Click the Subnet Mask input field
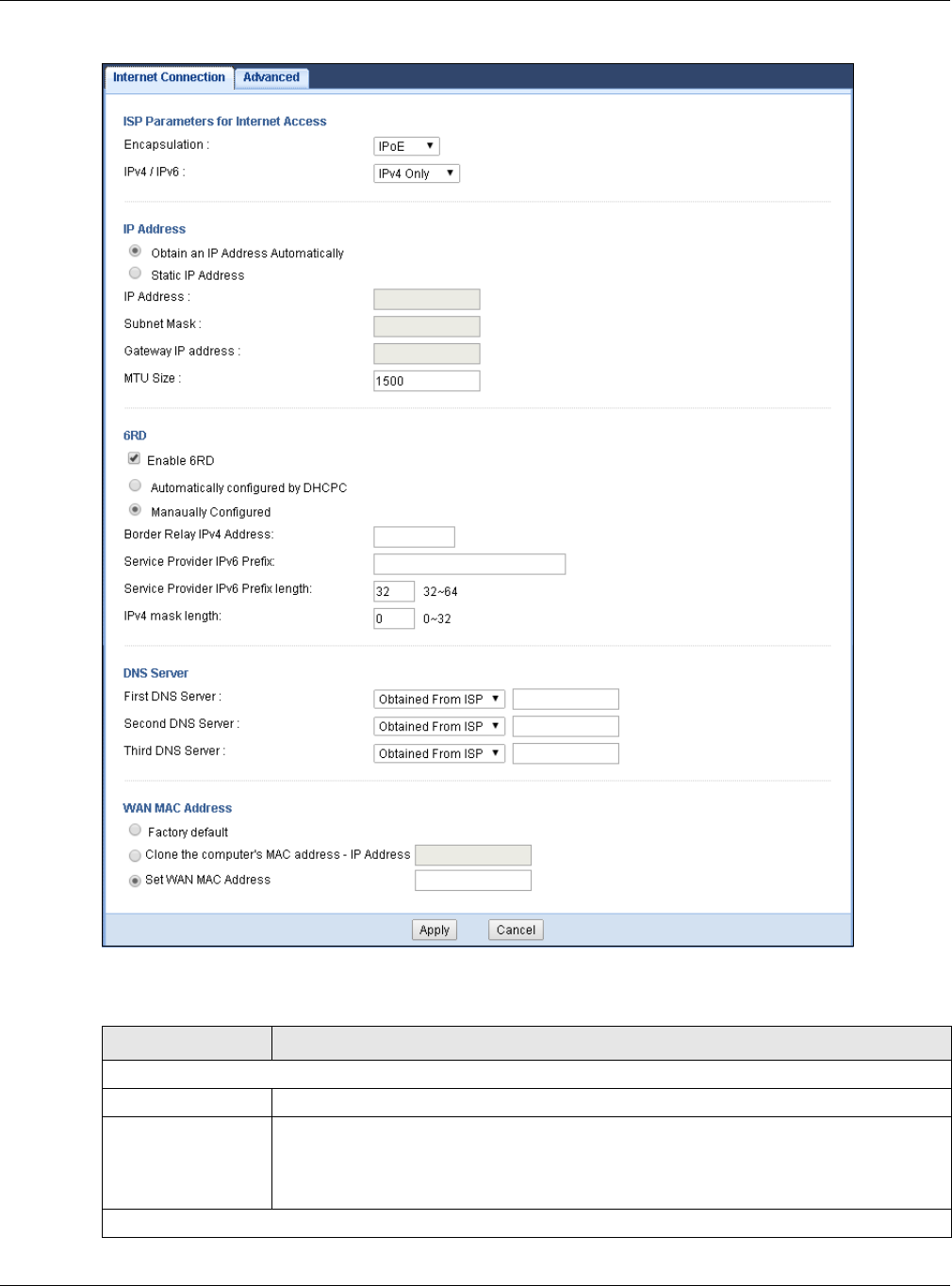Viewport: 952px width, 1286px height. (427, 326)
